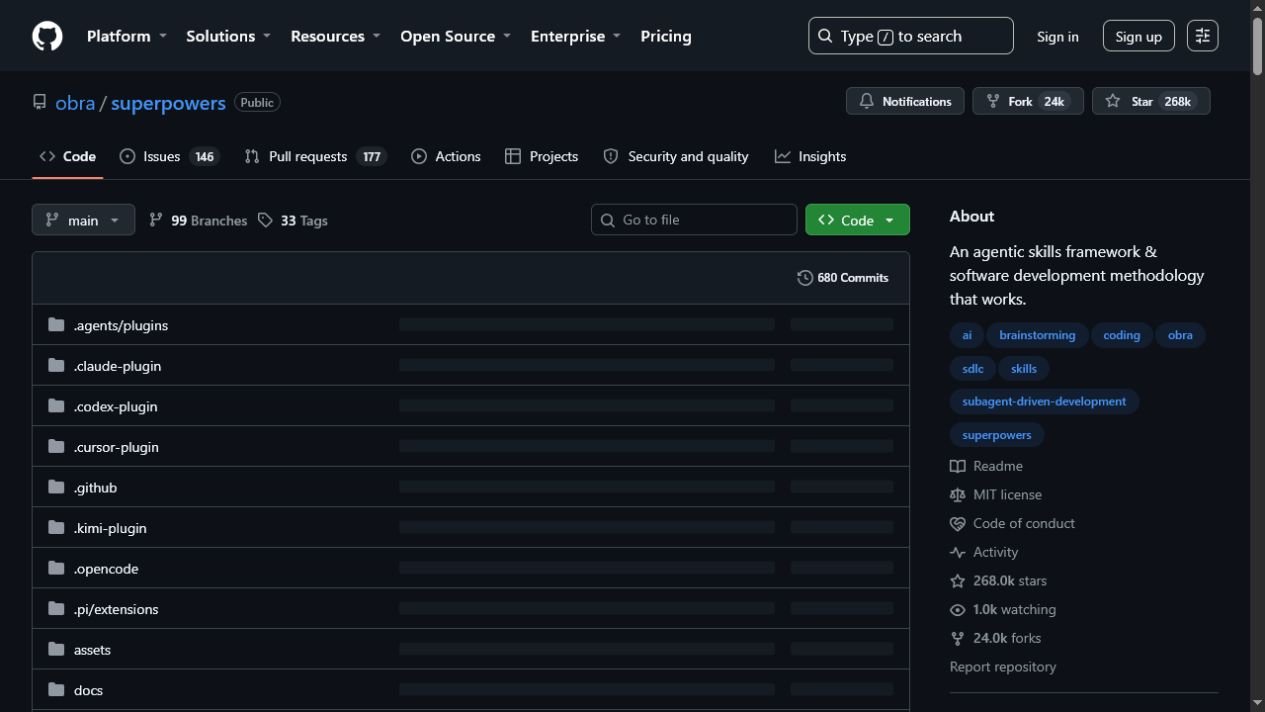Screen dimensions: 1265x712
Task: Select the folder icon beside .pi/extensions
Action: (56, 608)
